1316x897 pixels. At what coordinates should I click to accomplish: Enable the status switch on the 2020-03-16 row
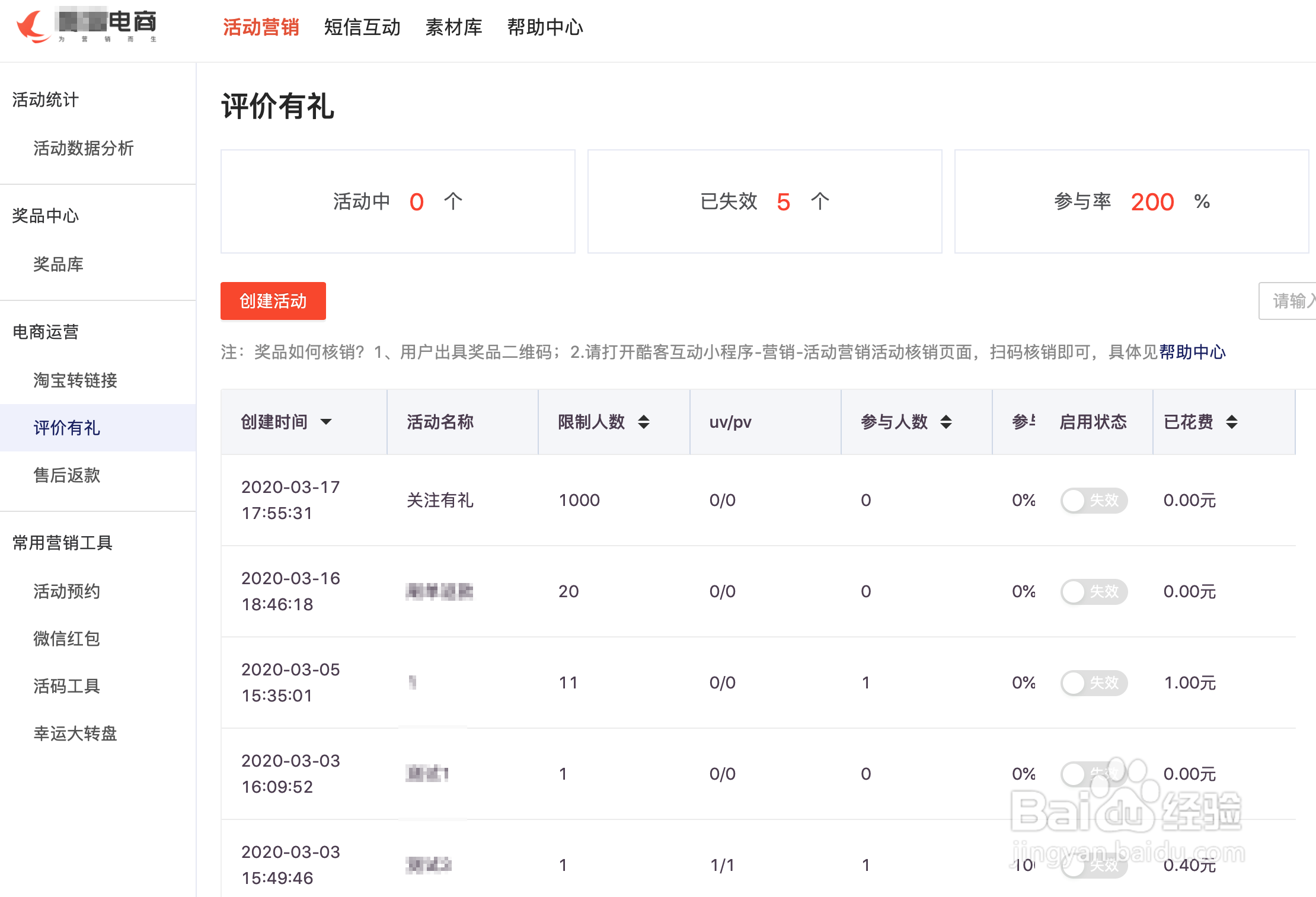click(1094, 591)
